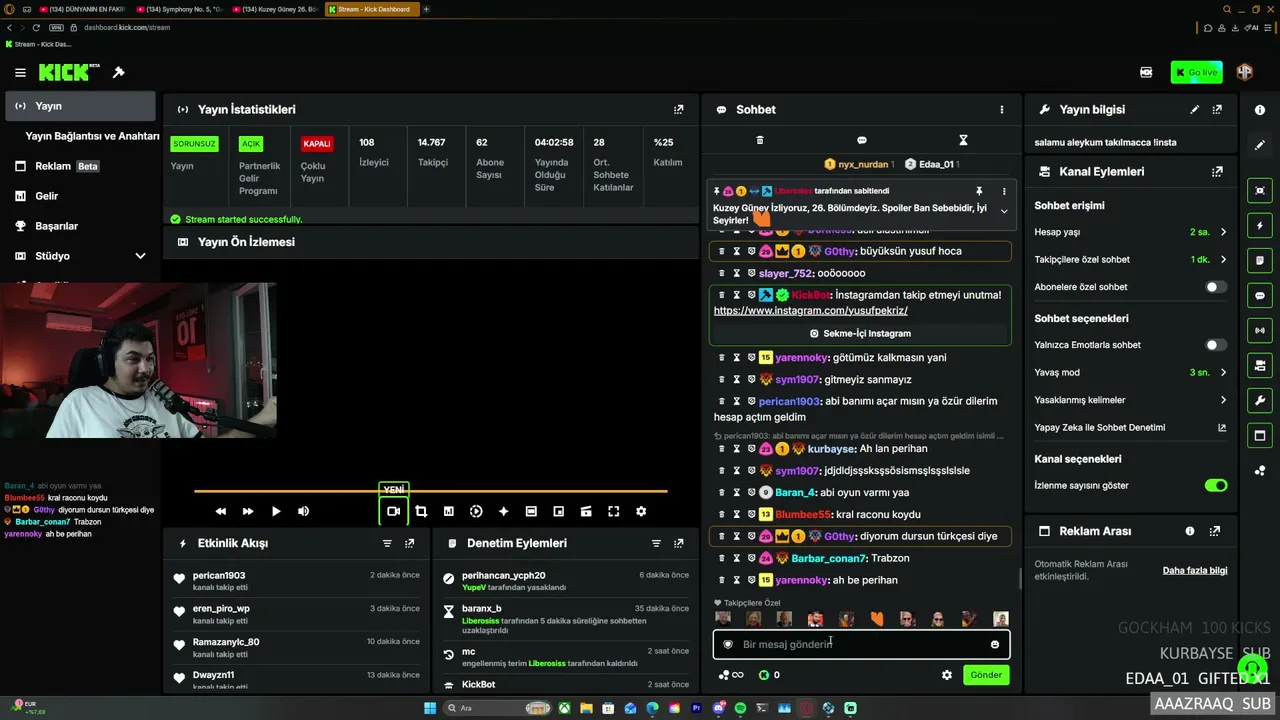Pop out the Reklam Arası panel
Viewport: 1280px width, 720px height.
click(x=1215, y=531)
